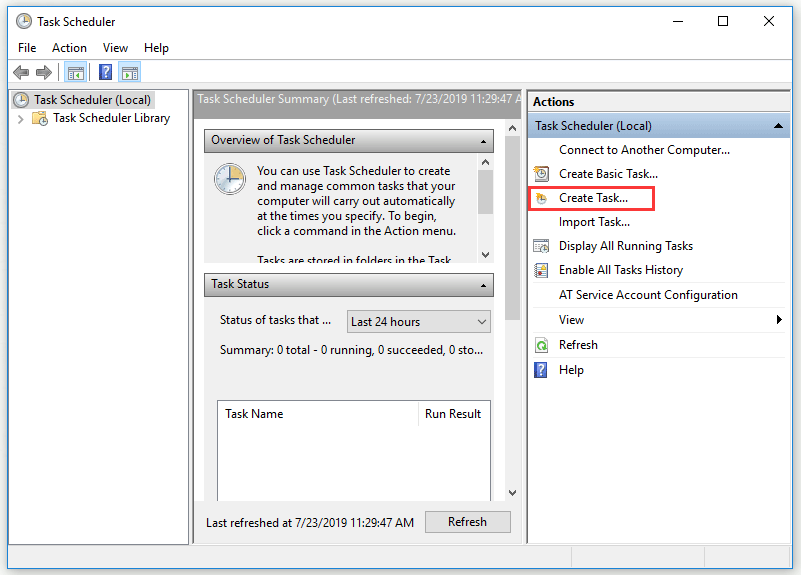
Task: Click Help in the Actions pane
Action: (571, 370)
